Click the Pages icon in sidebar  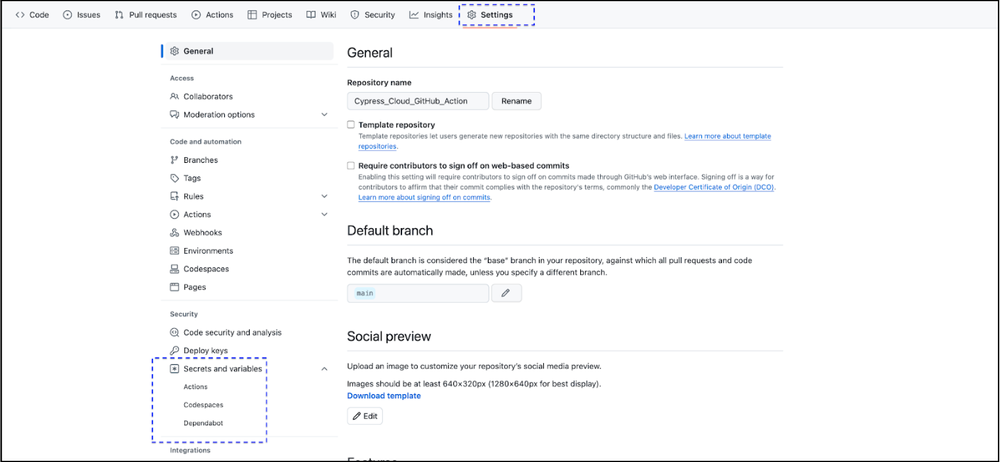tap(174, 287)
